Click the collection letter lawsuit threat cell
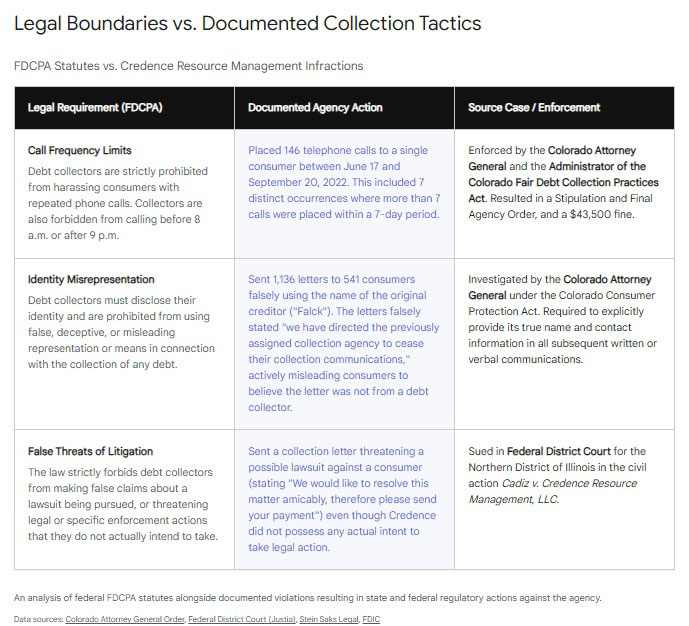 (342, 499)
